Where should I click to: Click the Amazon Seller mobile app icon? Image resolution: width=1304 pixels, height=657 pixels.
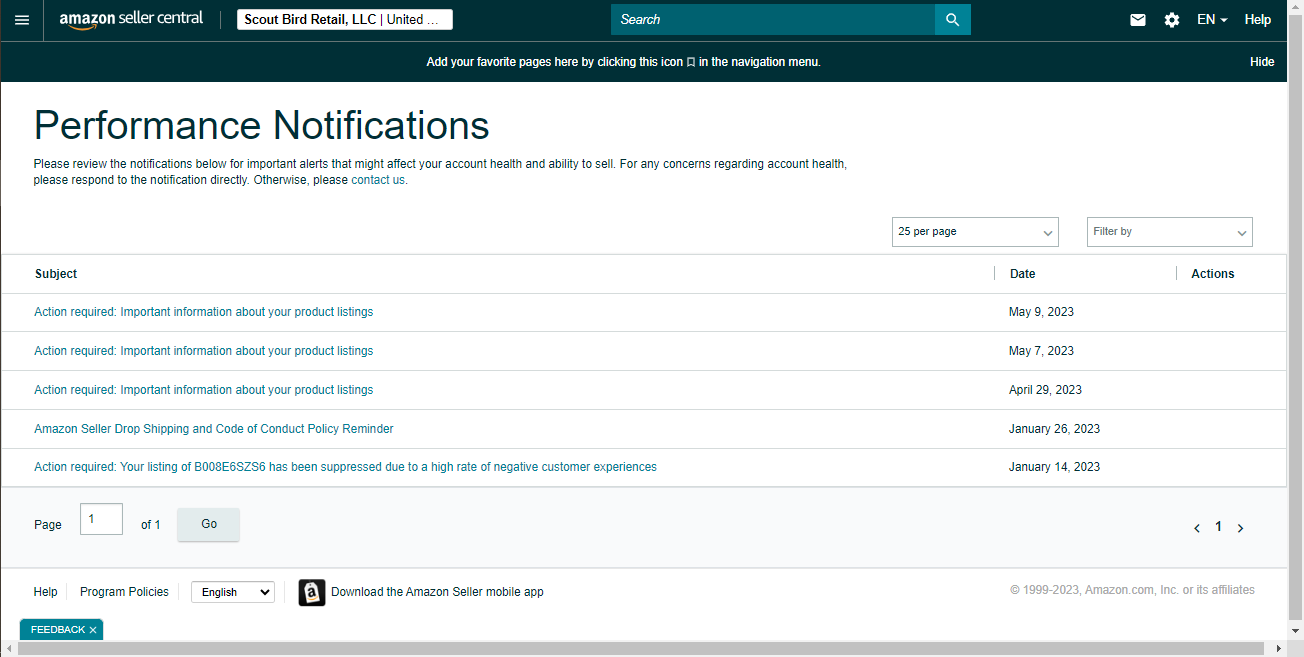pos(312,592)
